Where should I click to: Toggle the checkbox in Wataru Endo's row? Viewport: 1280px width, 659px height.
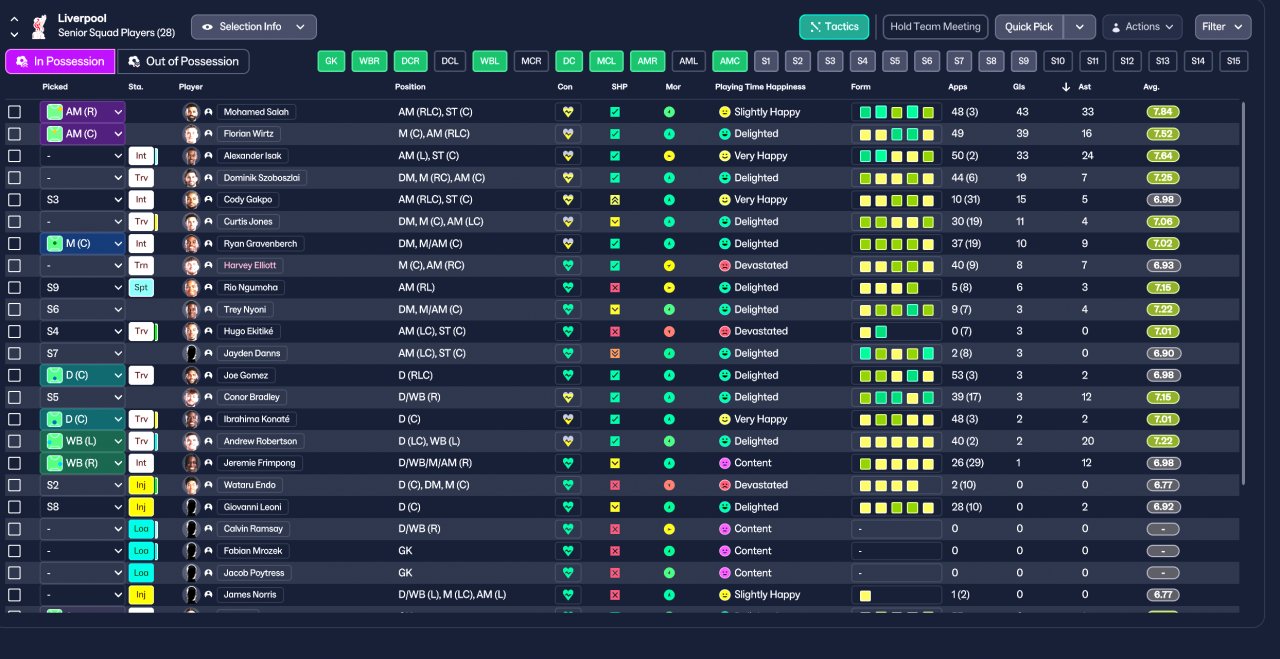[14, 485]
